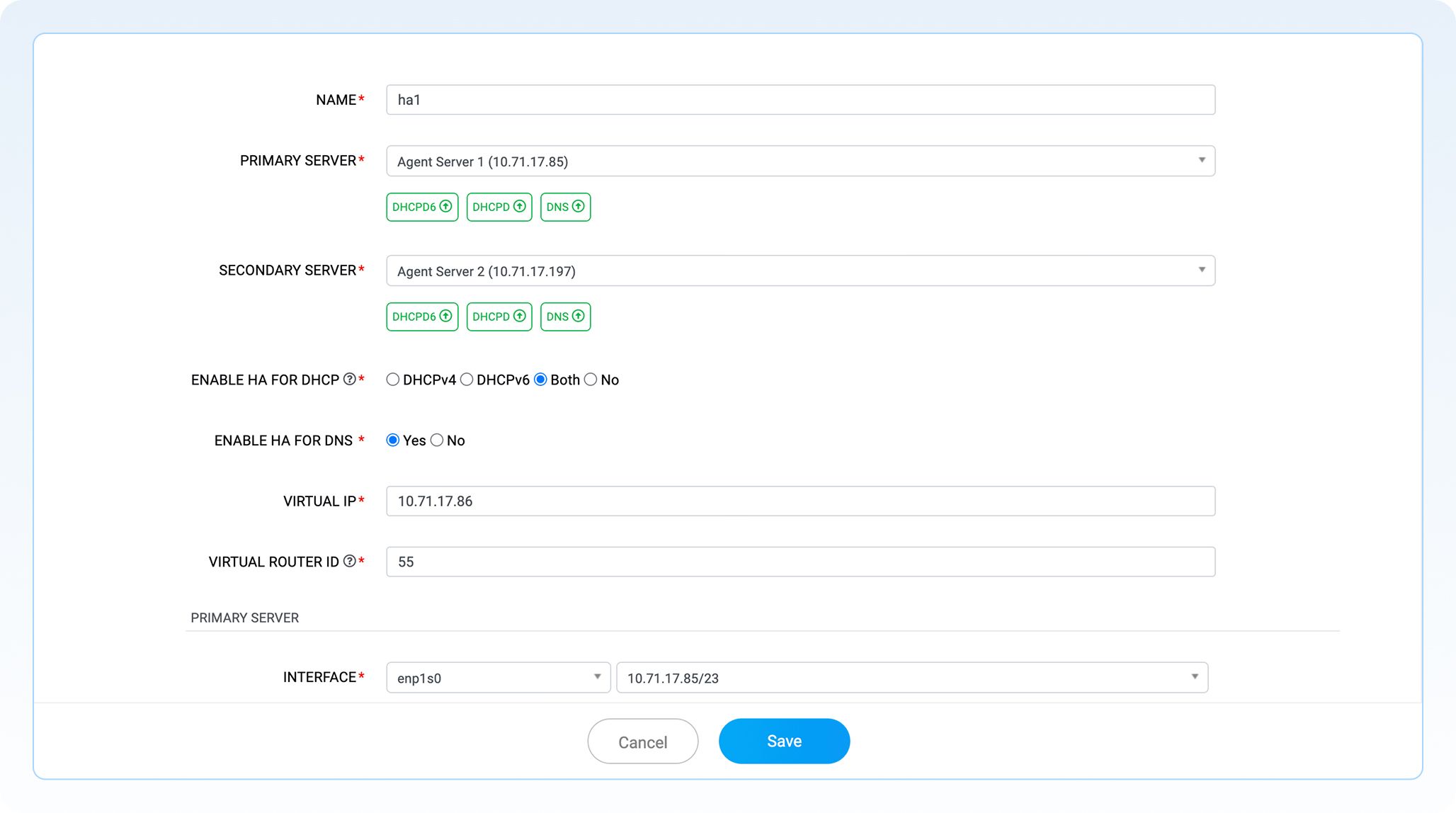This screenshot has height=813, width=1456.
Task: Open help tooltip for Enable HA for DHCP
Action: 348,380
